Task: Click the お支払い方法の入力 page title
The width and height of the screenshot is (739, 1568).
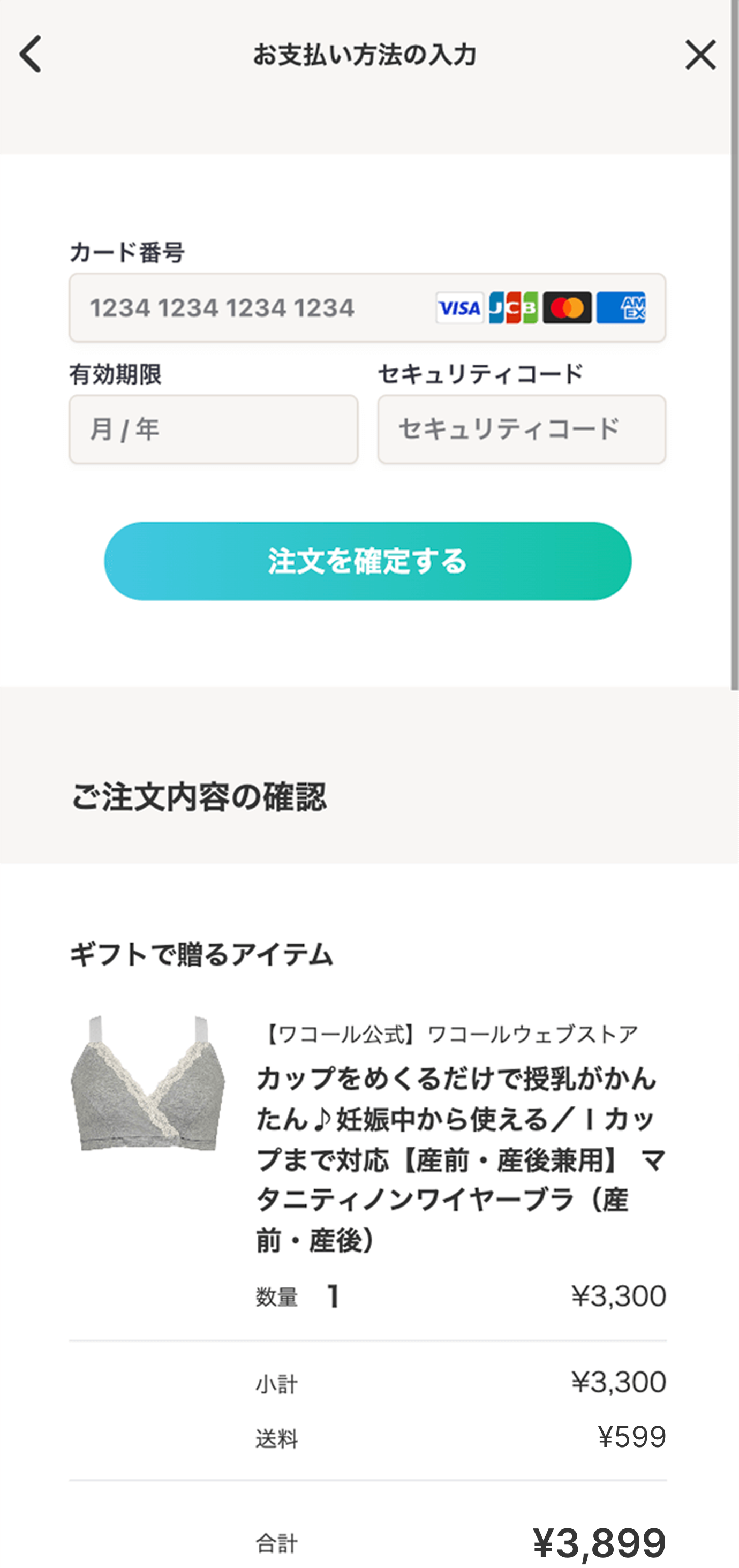Action: pyautogui.click(x=365, y=55)
